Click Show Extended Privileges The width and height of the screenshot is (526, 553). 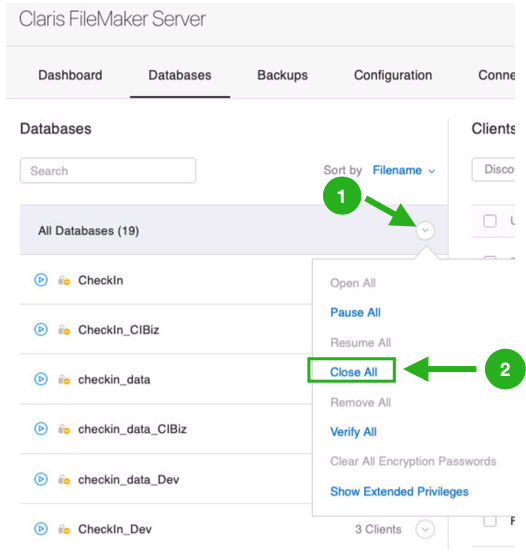[399, 491]
